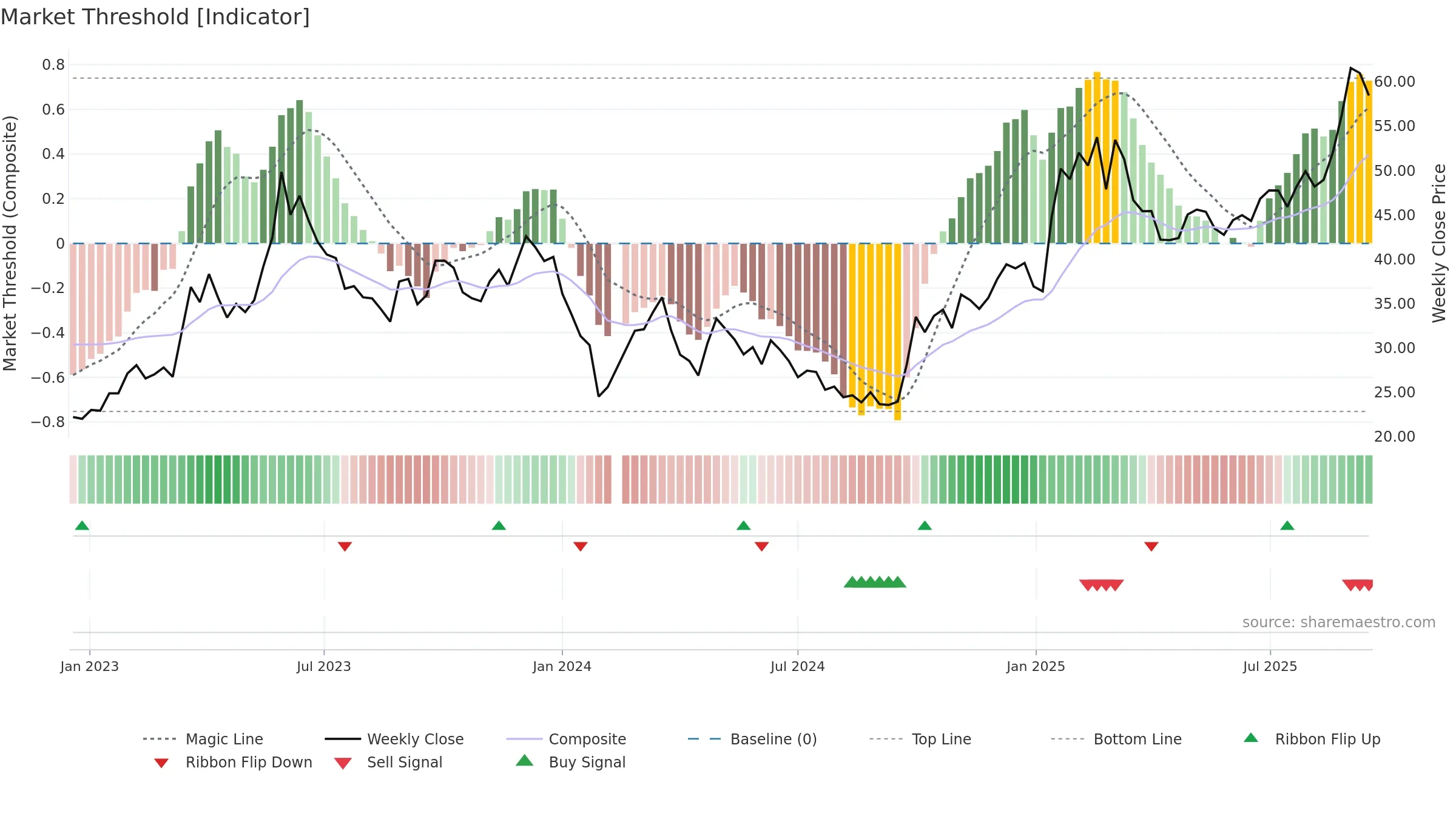Click the 55.00 price axis label
This screenshot has height=819, width=1456.
coord(1395,126)
